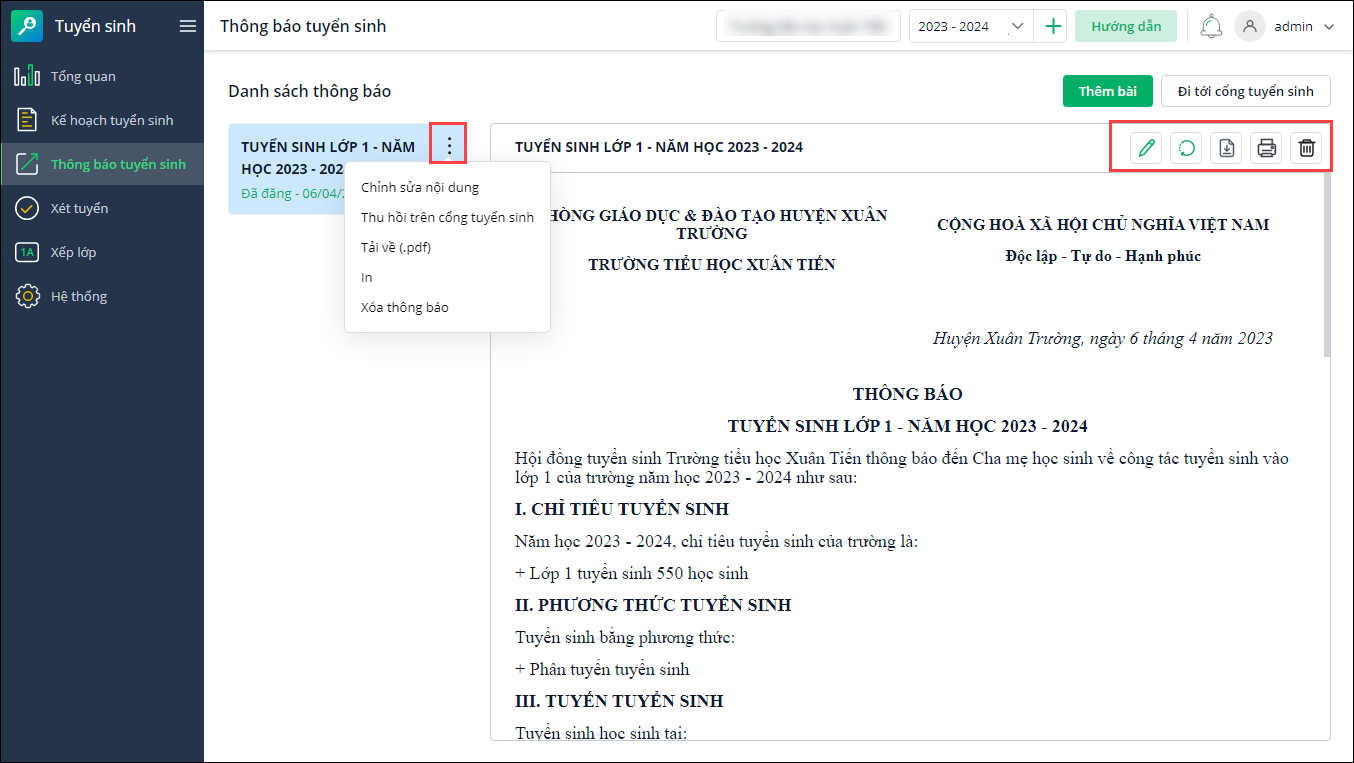Click the line Lớp 1 tuyển sinh 550 học sinh

point(632,573)
